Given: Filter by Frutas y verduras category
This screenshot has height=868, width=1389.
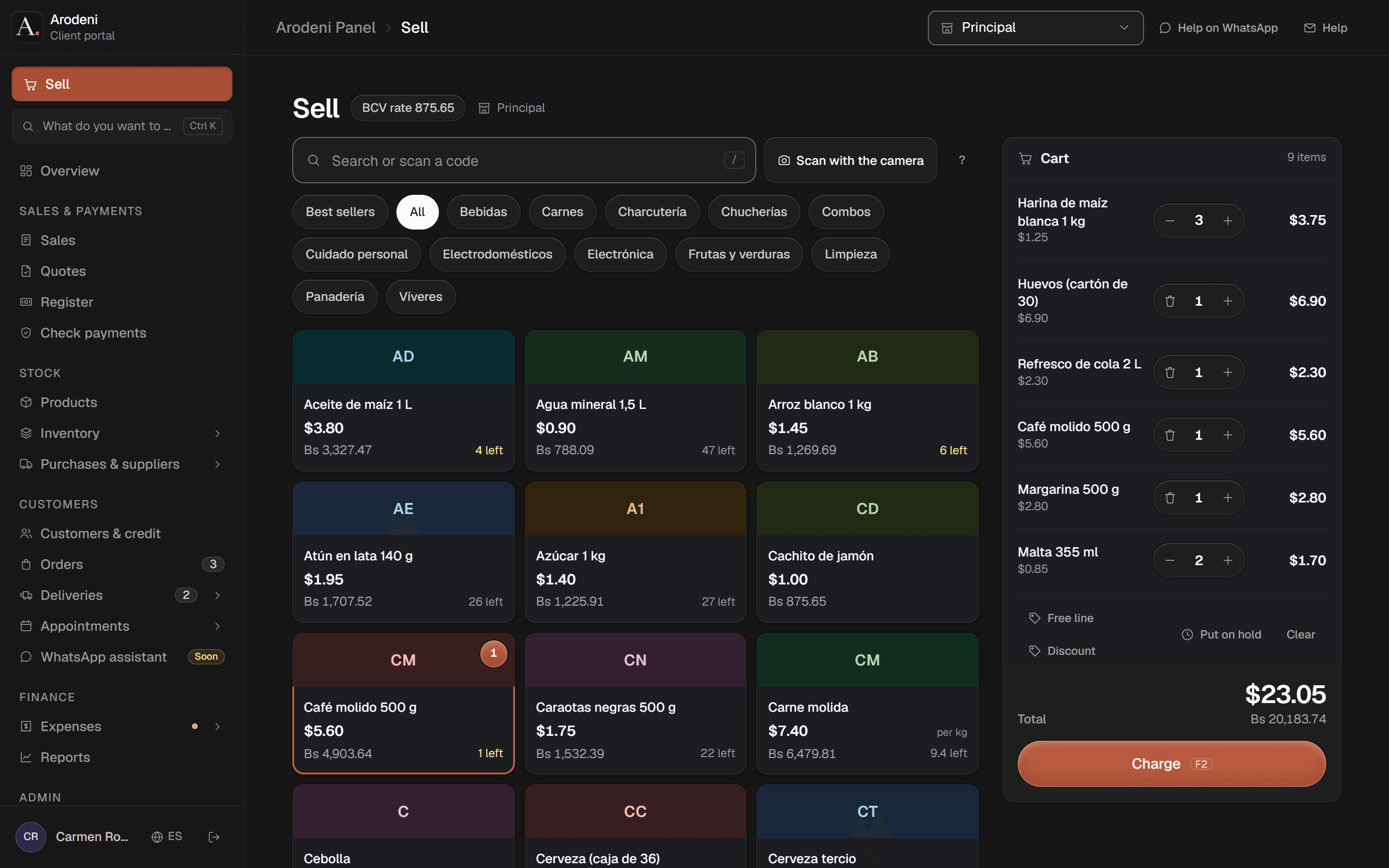Looking at the screenshot, I should point(739,254).
